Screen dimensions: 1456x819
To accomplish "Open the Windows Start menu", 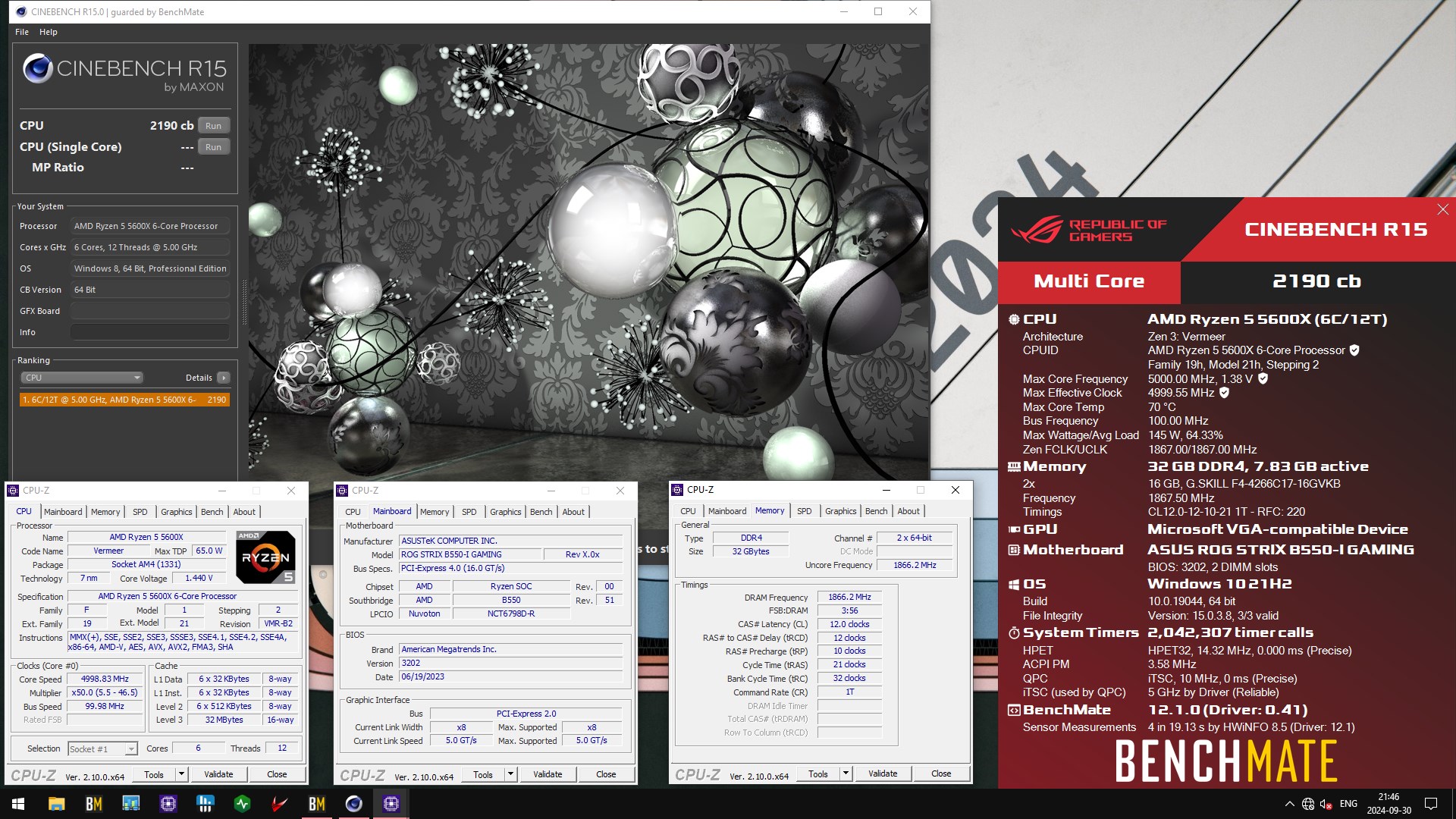I will pos(18,804).
